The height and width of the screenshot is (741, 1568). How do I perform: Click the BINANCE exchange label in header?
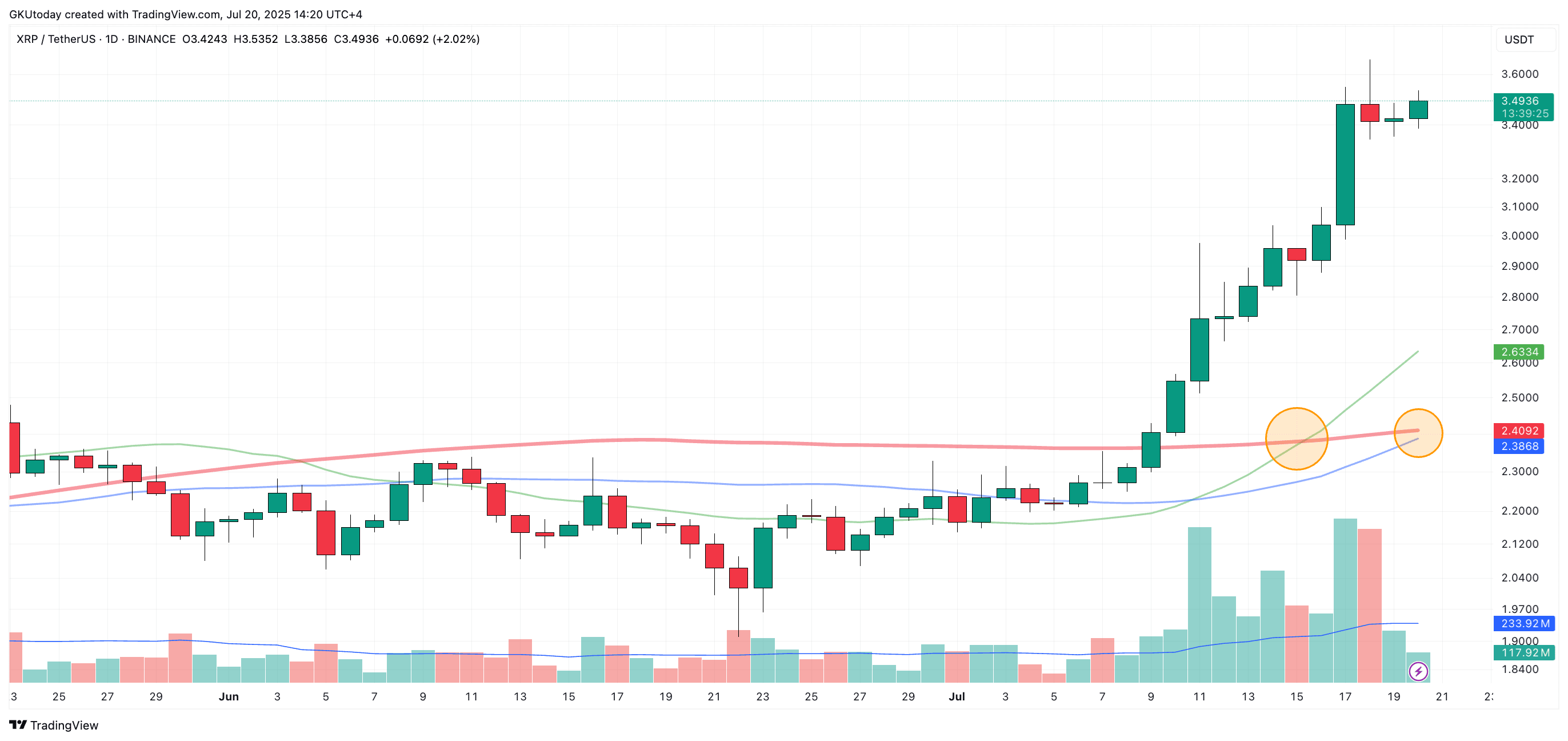(151, 39)
